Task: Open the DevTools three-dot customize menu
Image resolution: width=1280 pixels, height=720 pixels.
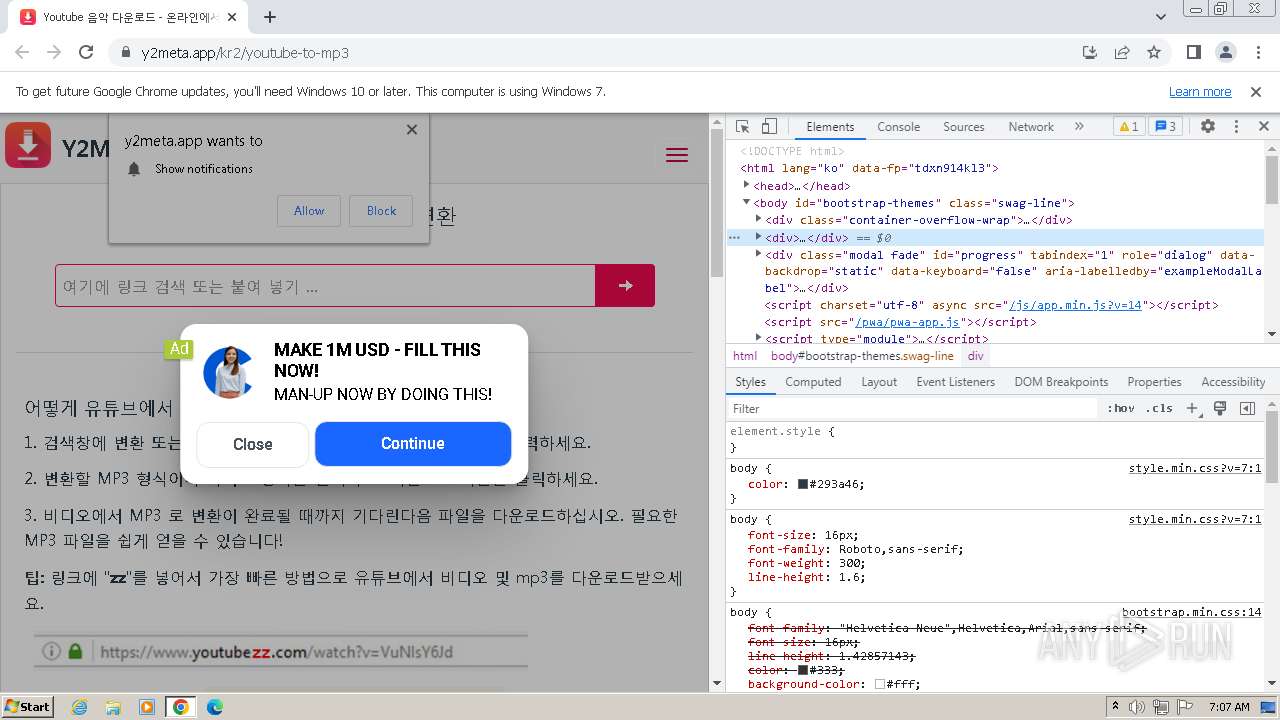Action: click(1236, 127)
